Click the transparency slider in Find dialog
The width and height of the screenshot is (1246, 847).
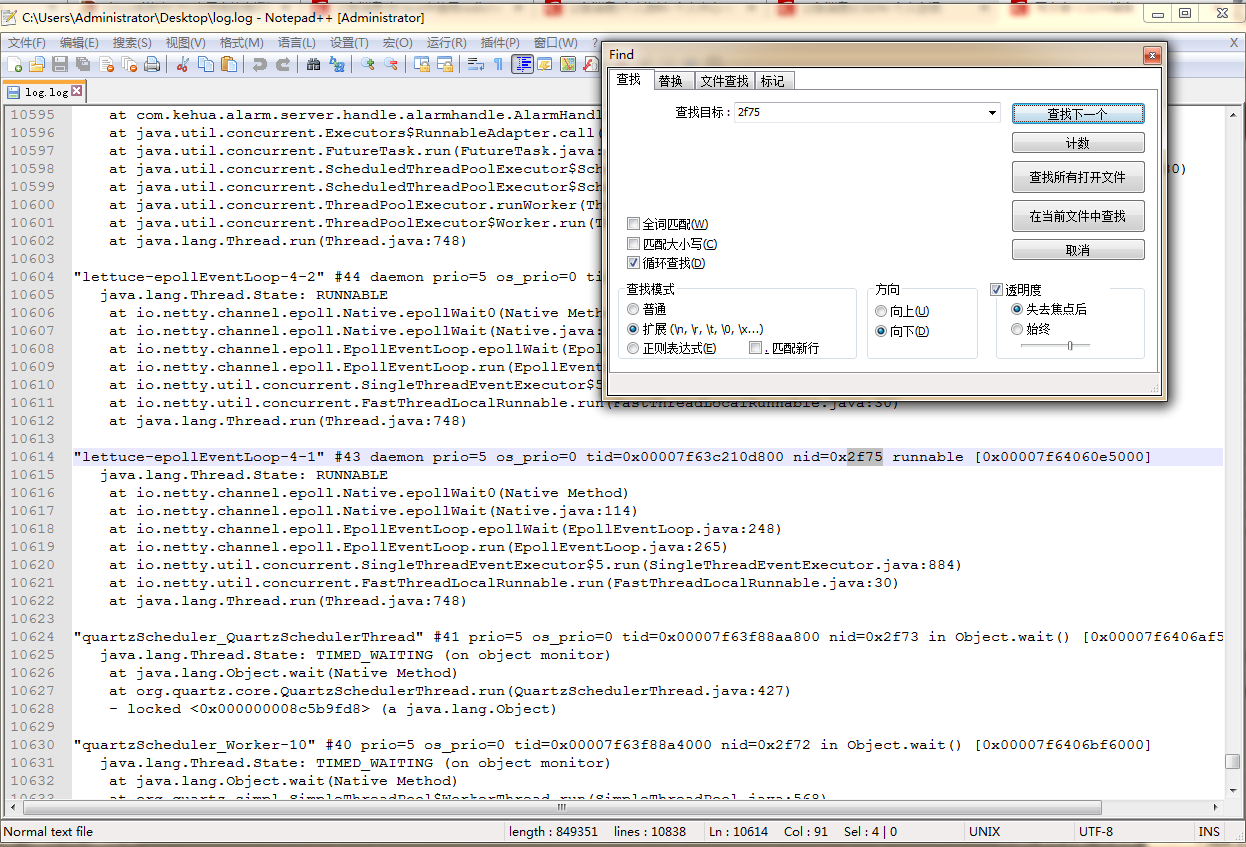[1055, 345]
